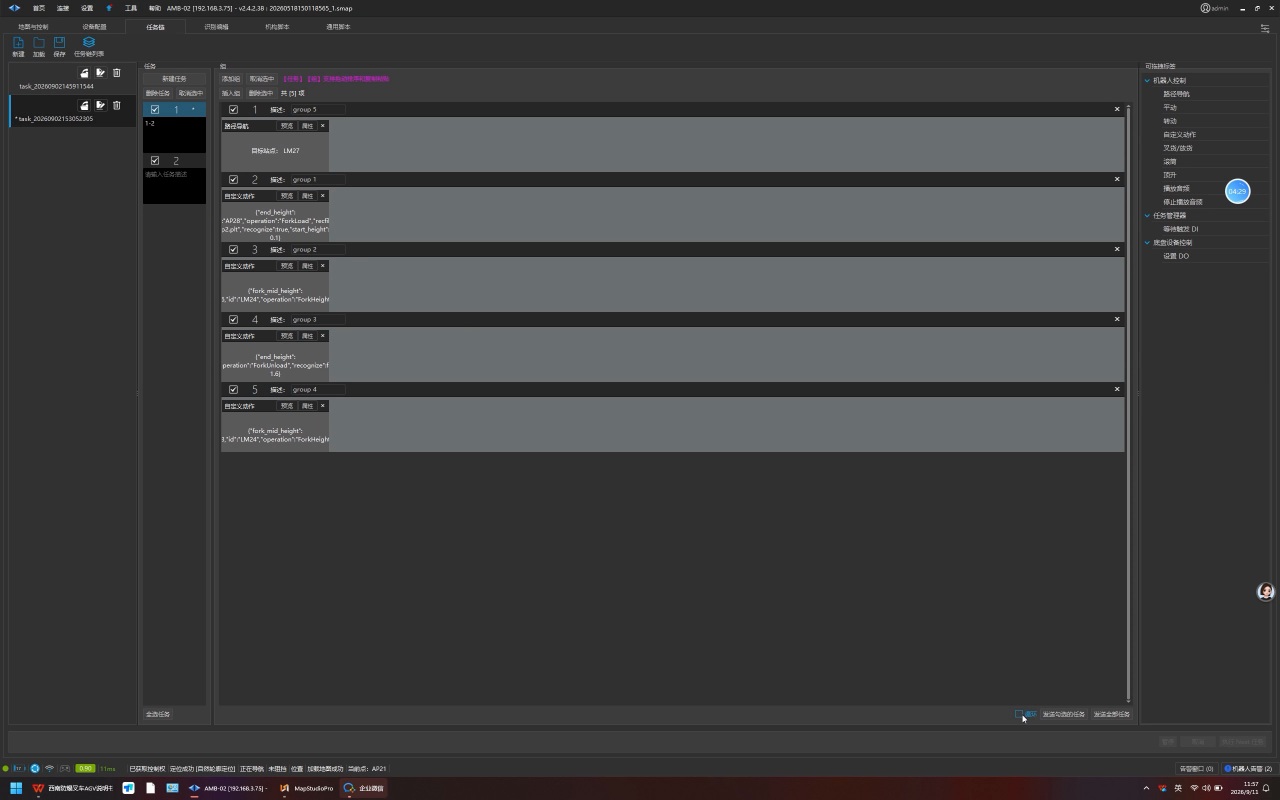The height and width of the screenshot is (800, 1280).
Task: Click the floating avatar assistant icon
Action: point(1266,592)
